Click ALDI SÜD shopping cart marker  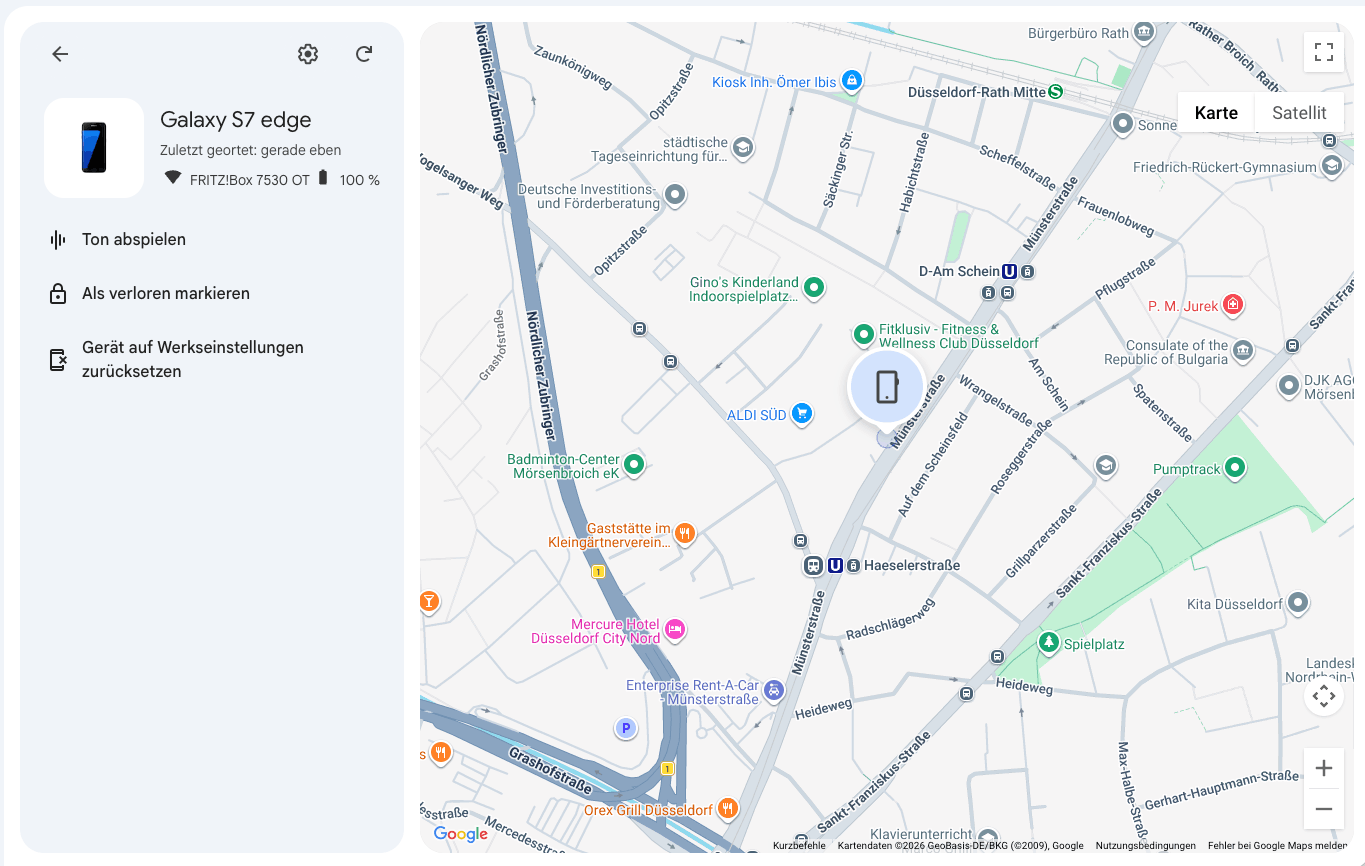click(x=801, y=414)
